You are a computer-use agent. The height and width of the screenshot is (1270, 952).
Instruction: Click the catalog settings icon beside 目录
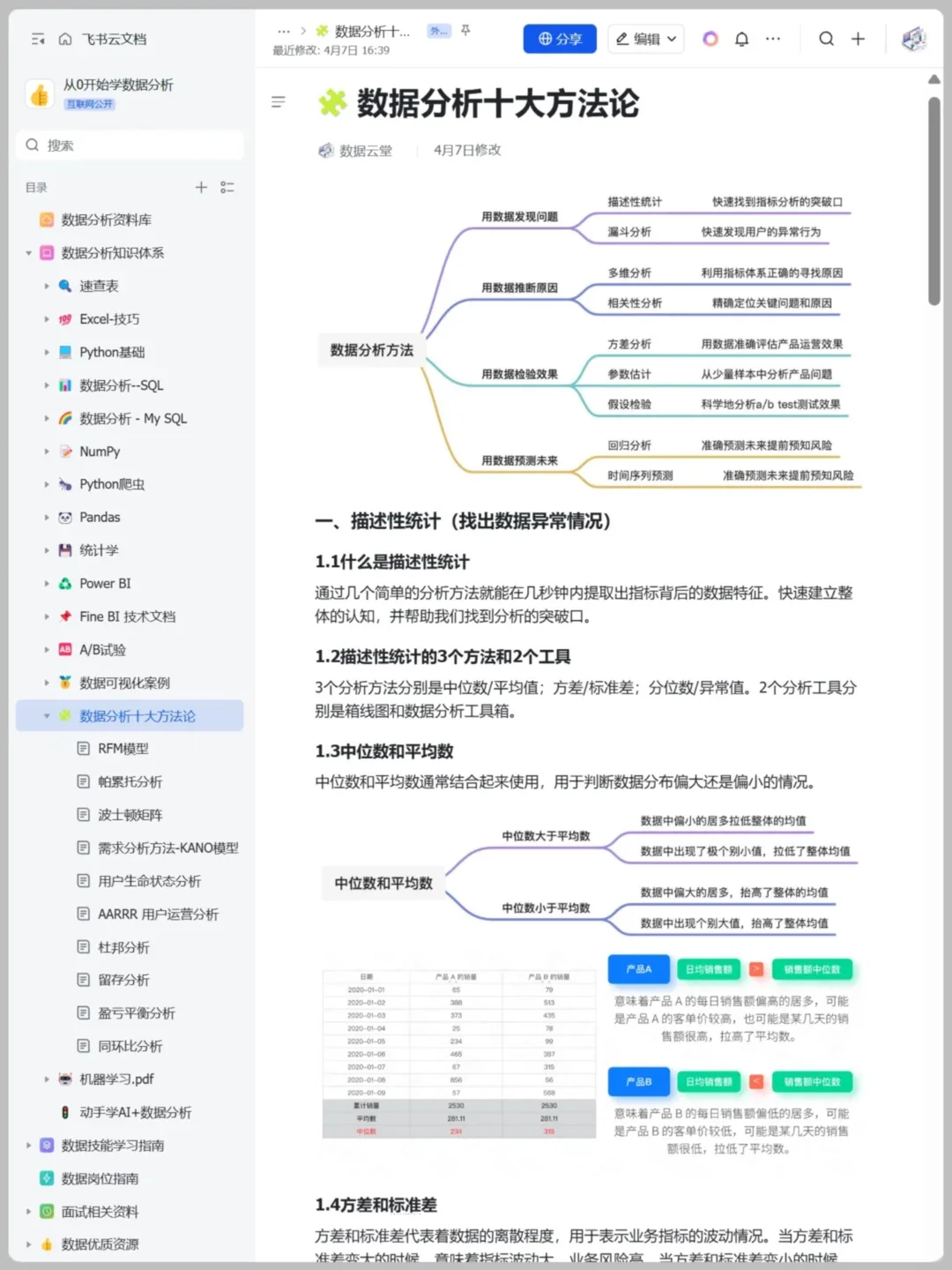pyautogui.click(x=227, y=187)
